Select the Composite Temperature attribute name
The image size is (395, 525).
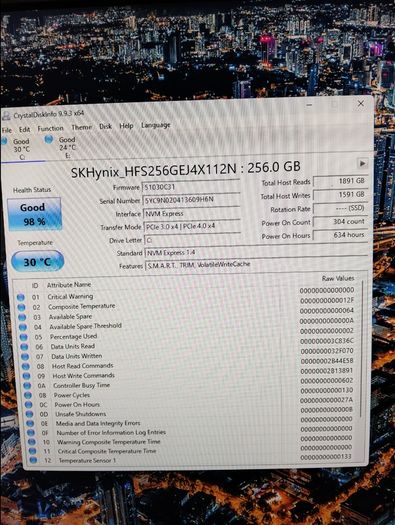tap(82, 306)
